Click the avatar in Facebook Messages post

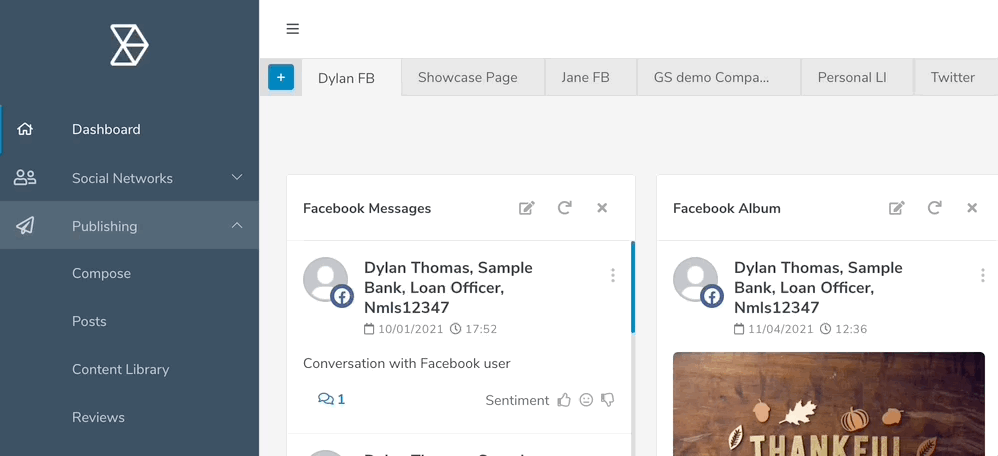coord(326,280)
